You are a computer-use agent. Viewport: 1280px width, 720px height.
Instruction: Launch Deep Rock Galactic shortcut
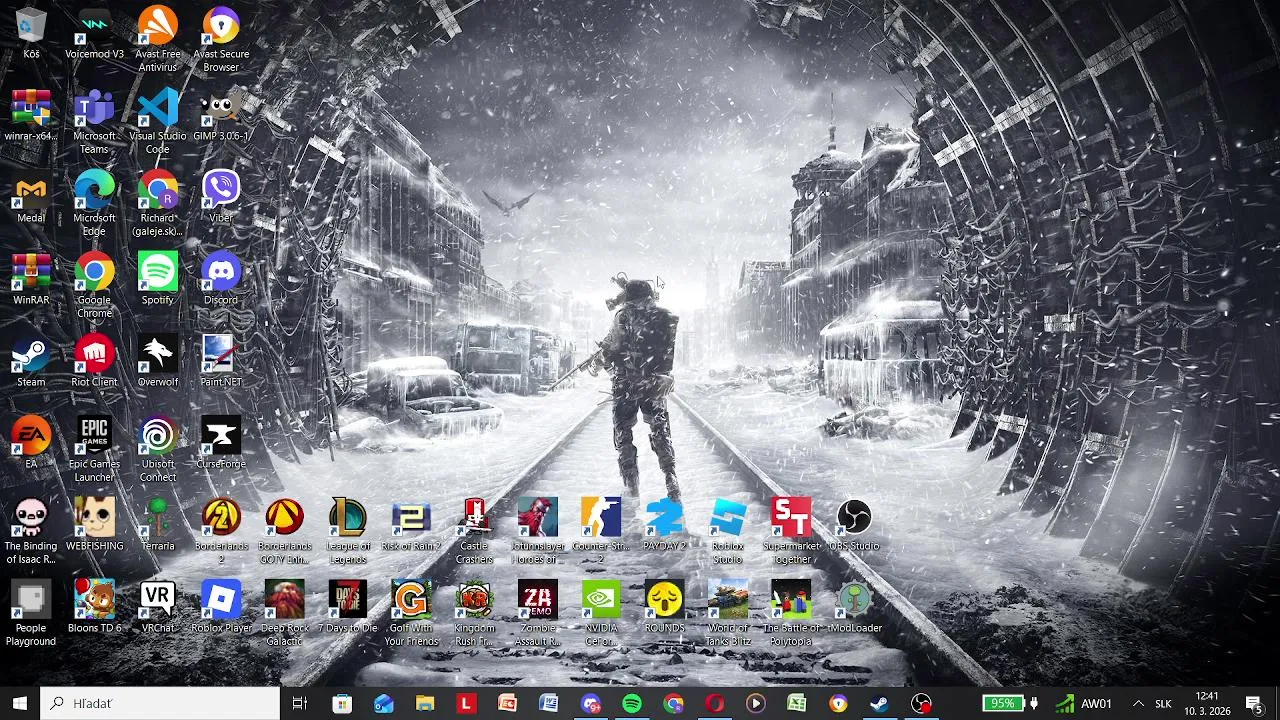(284, 613)
